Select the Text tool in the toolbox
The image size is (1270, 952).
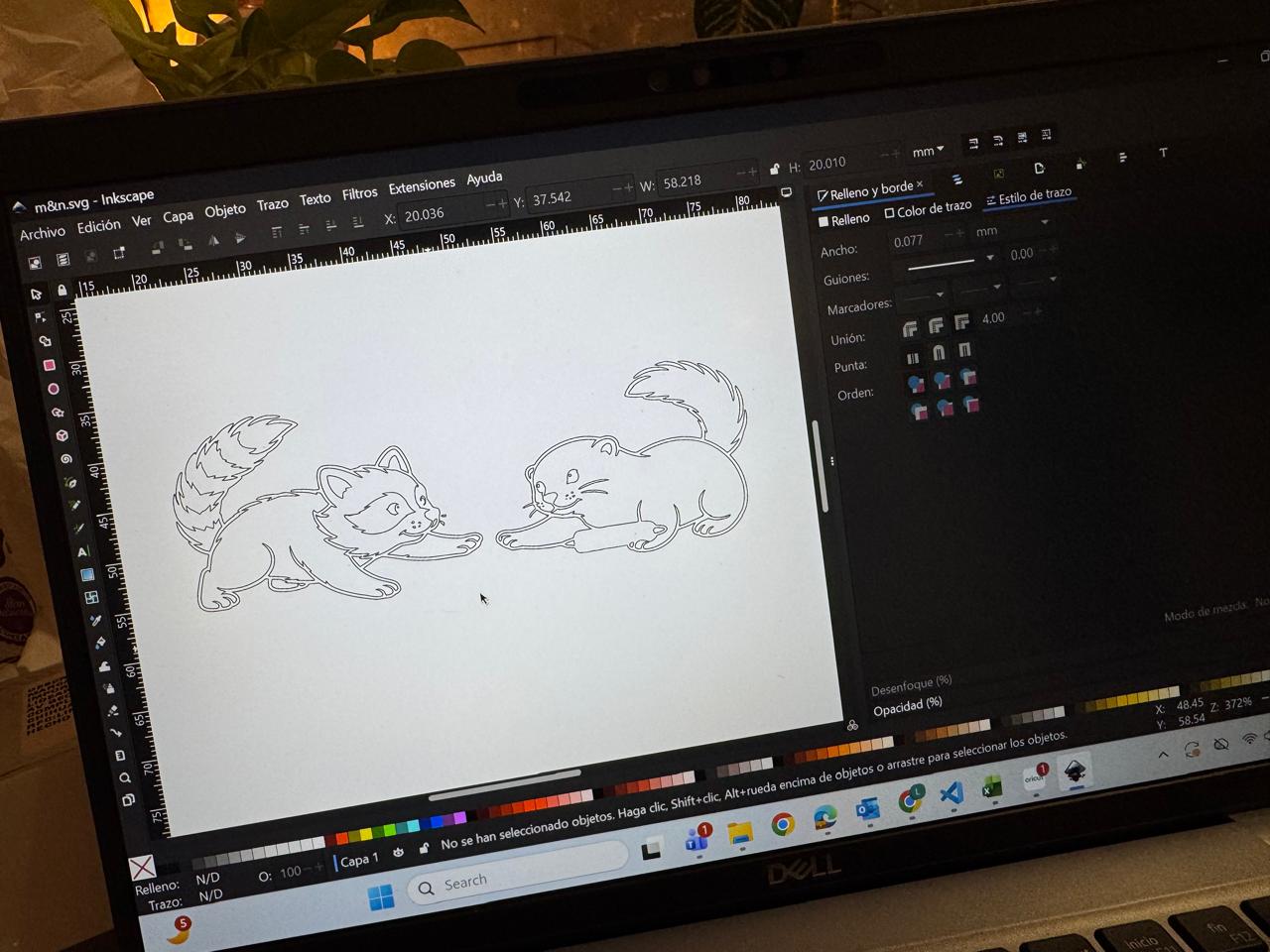click(82, 551)
